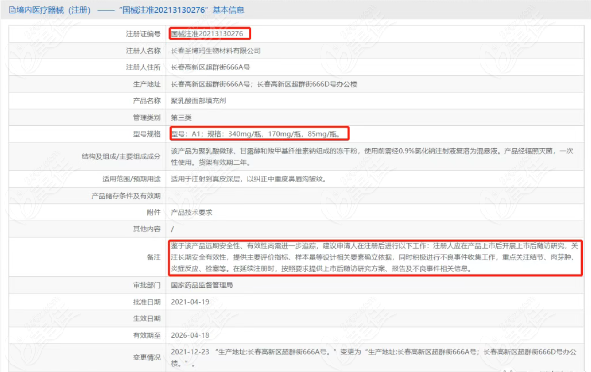This screenshot has height=372, width=591.
Task: Click the label 注册证编号
Action: click(143, 34)
